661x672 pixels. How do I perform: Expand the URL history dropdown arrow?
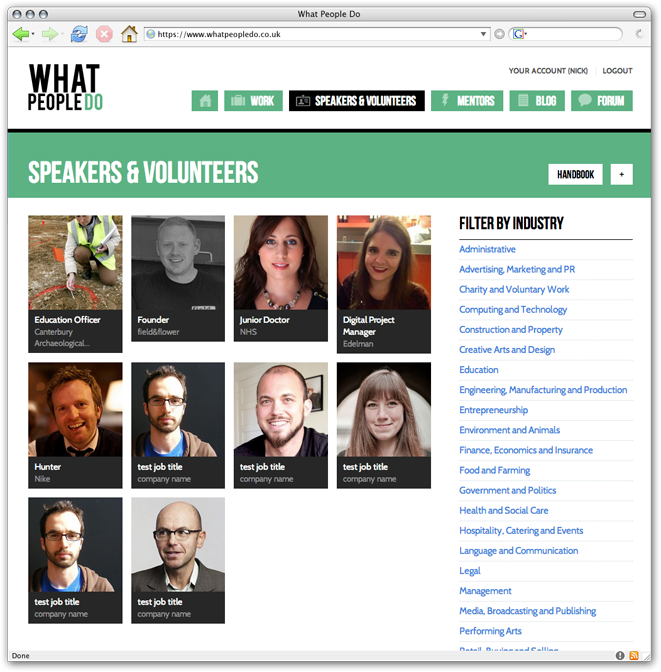483,34
